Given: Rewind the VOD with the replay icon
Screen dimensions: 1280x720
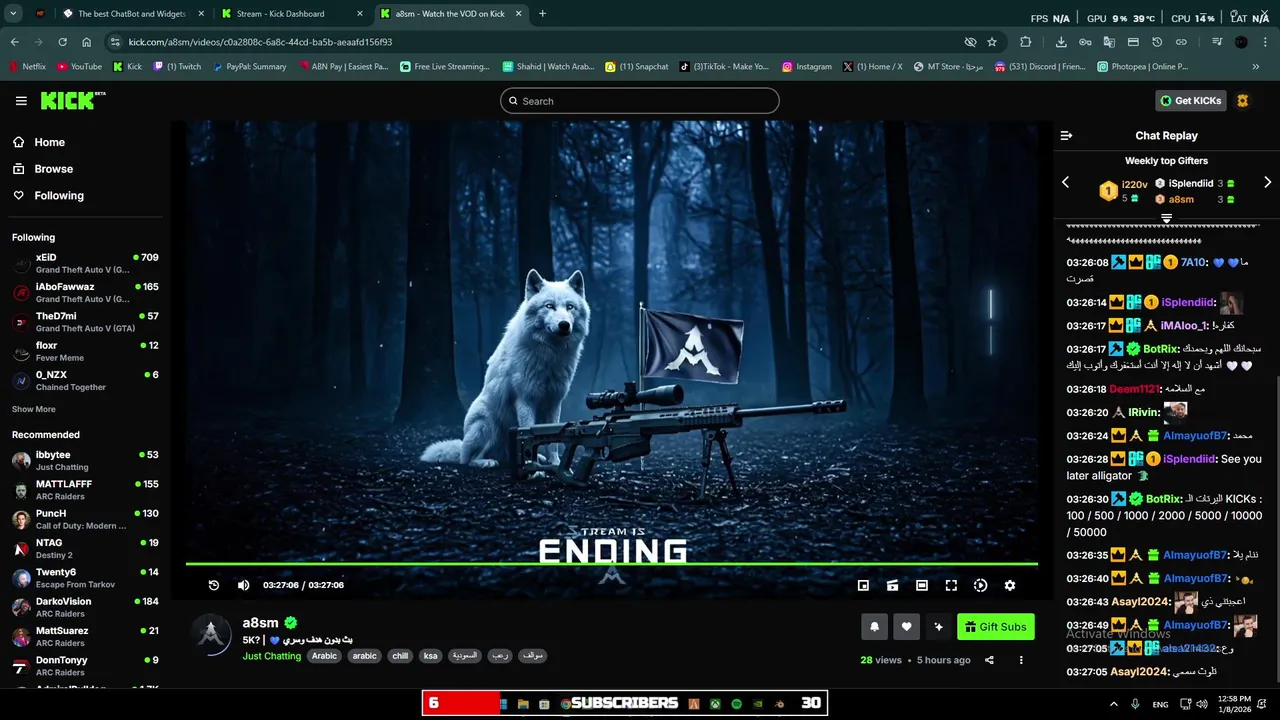Looking at the screenshot, I should [214, 585].
